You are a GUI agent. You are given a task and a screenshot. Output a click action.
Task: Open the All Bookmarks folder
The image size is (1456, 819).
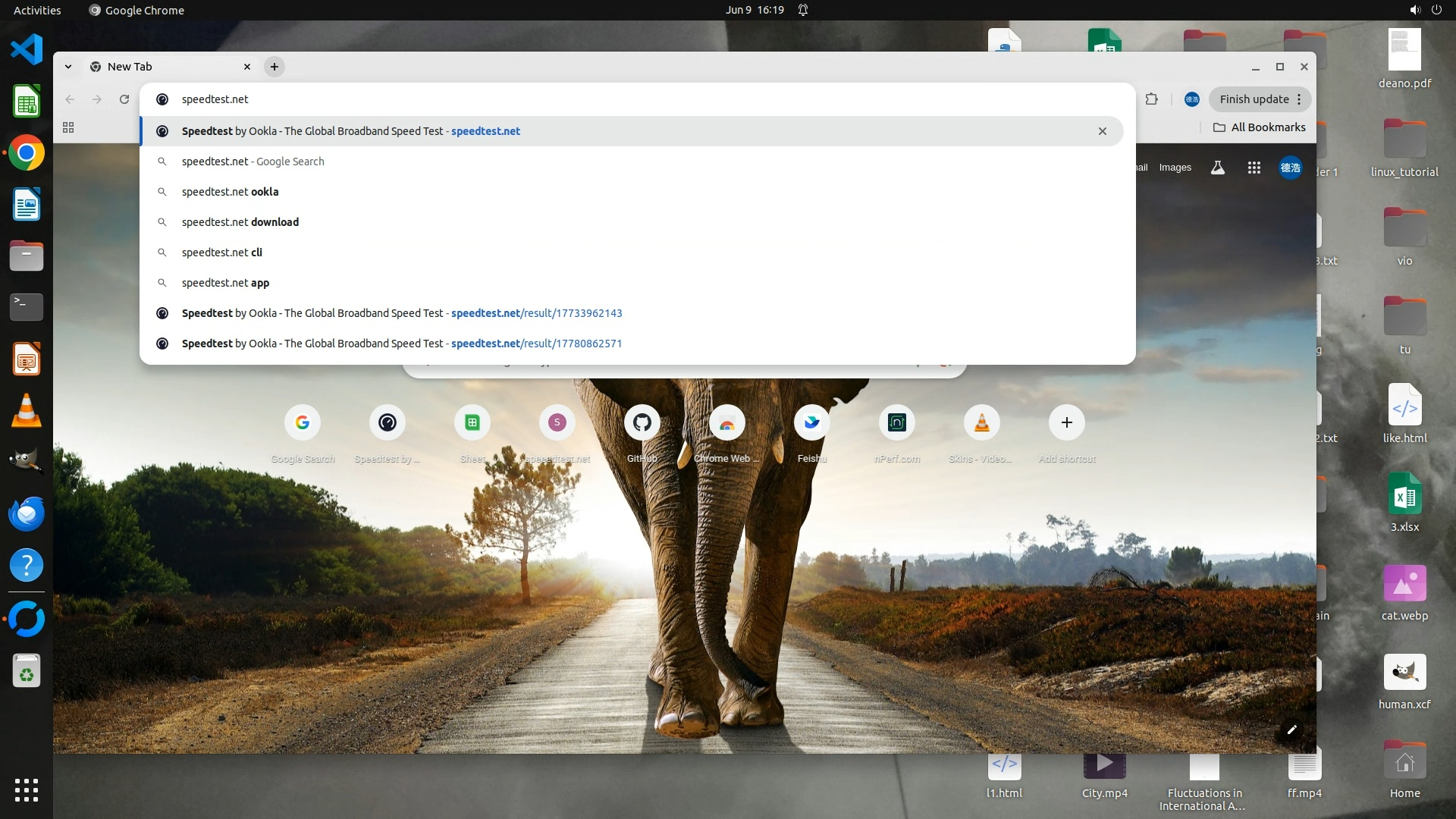tap(1259, 127)
